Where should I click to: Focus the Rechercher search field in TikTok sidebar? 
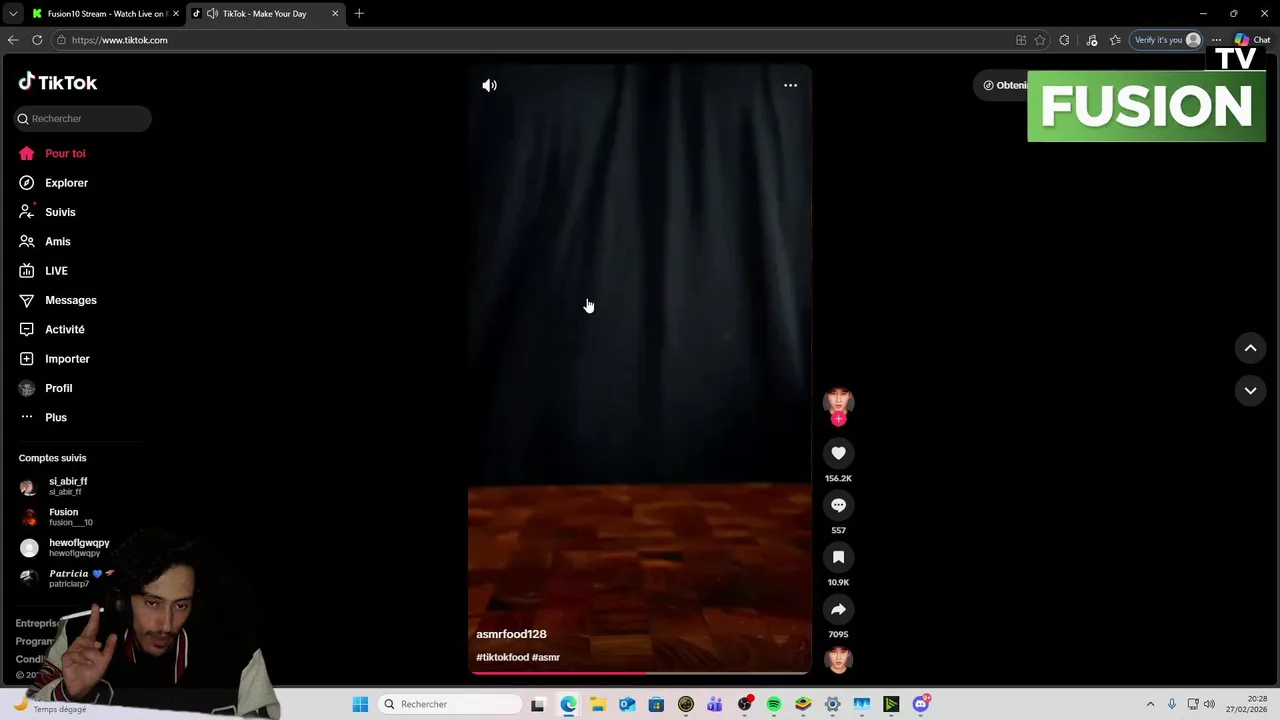83,118
